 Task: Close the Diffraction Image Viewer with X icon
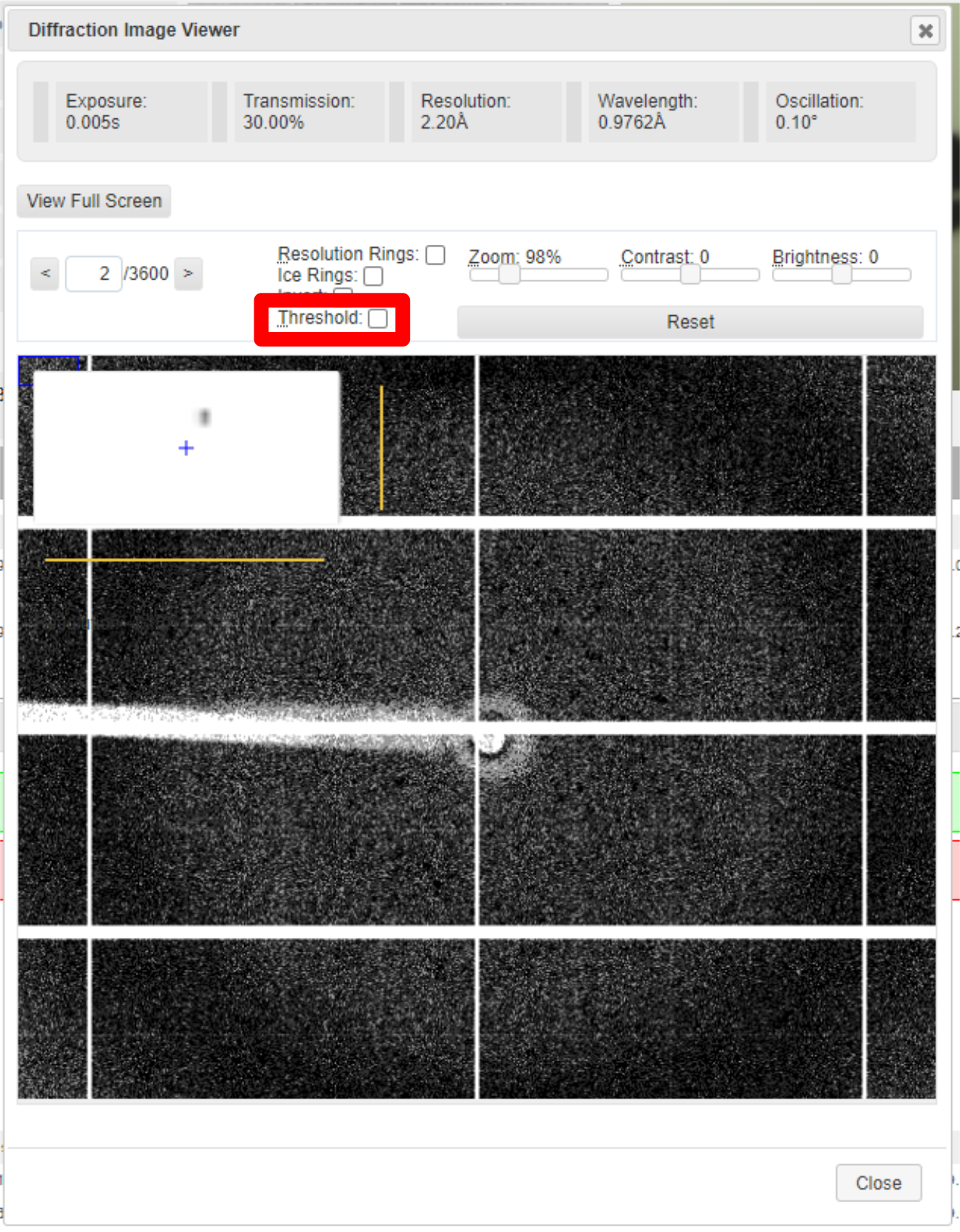pos(924,31)
